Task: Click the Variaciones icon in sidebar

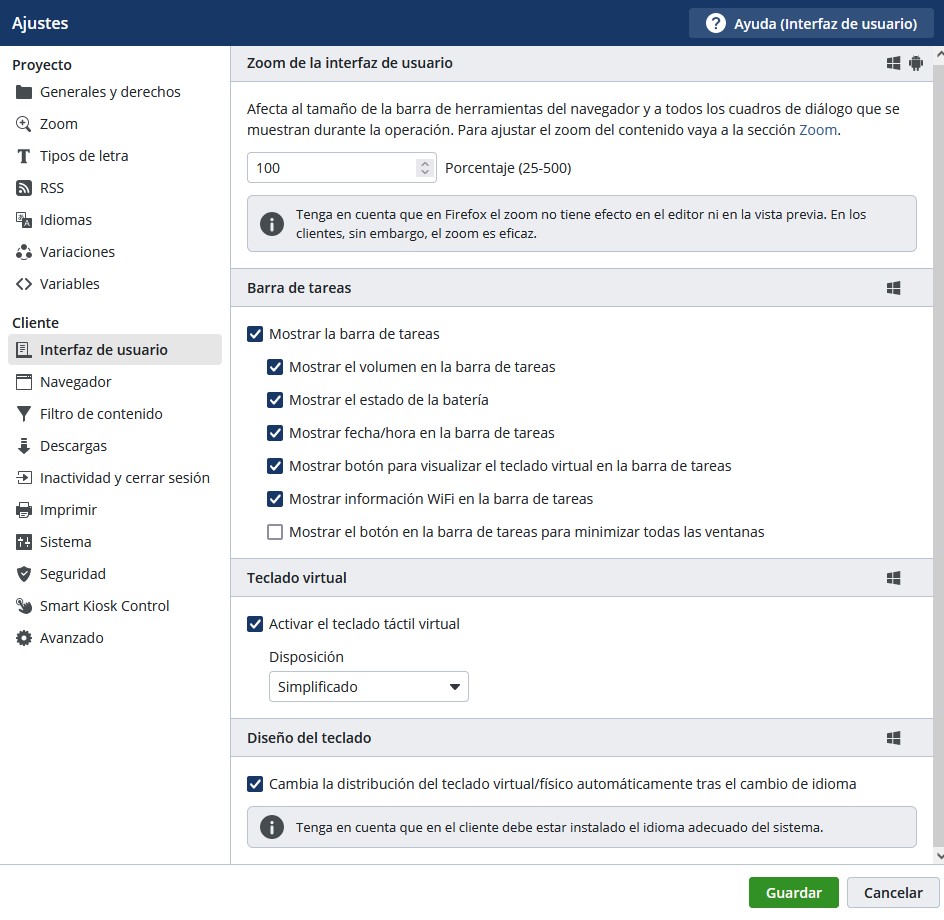Action: [x=24, y=252]
